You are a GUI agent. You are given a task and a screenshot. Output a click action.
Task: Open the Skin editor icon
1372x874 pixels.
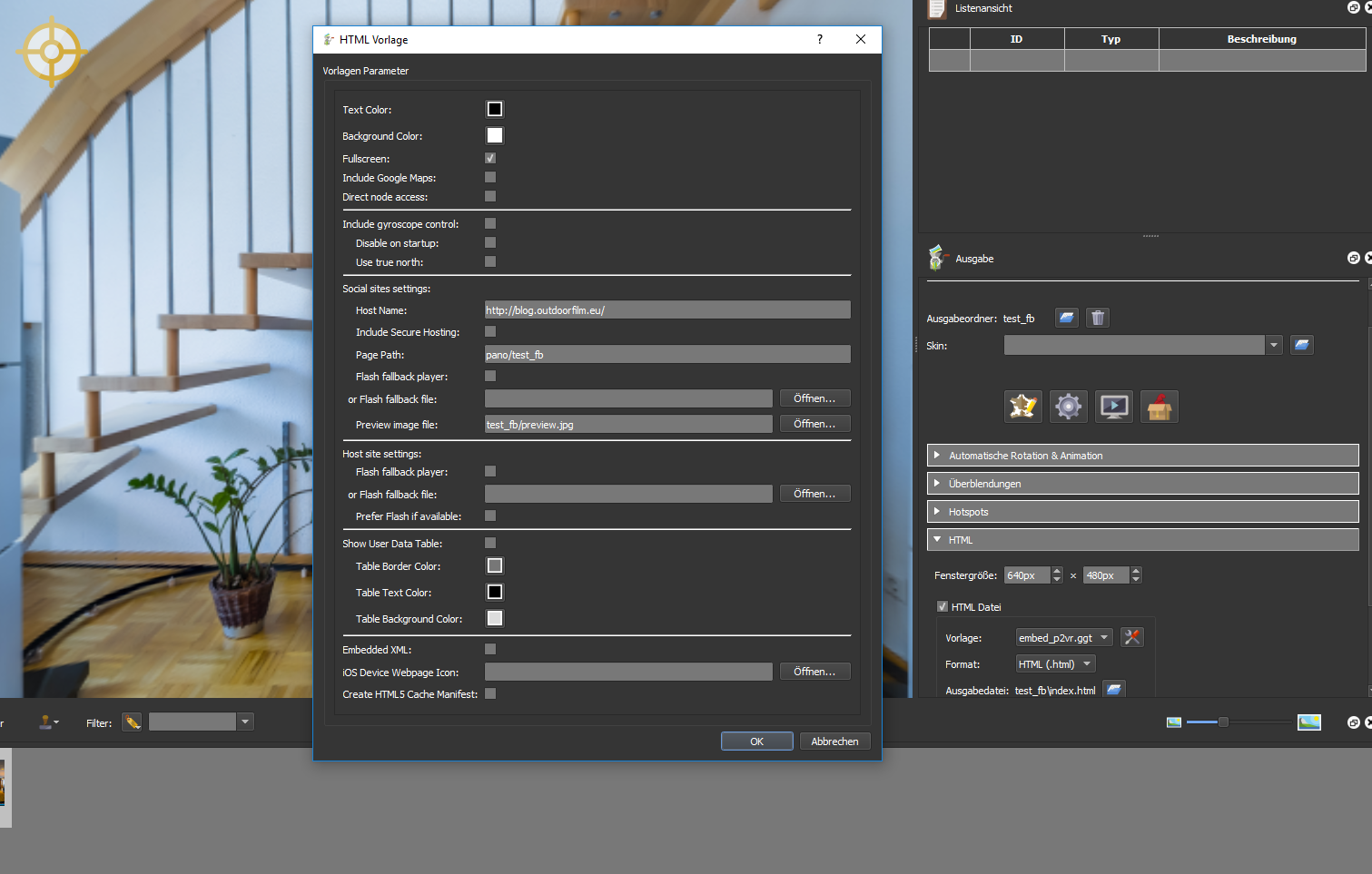pos(1023,407)
